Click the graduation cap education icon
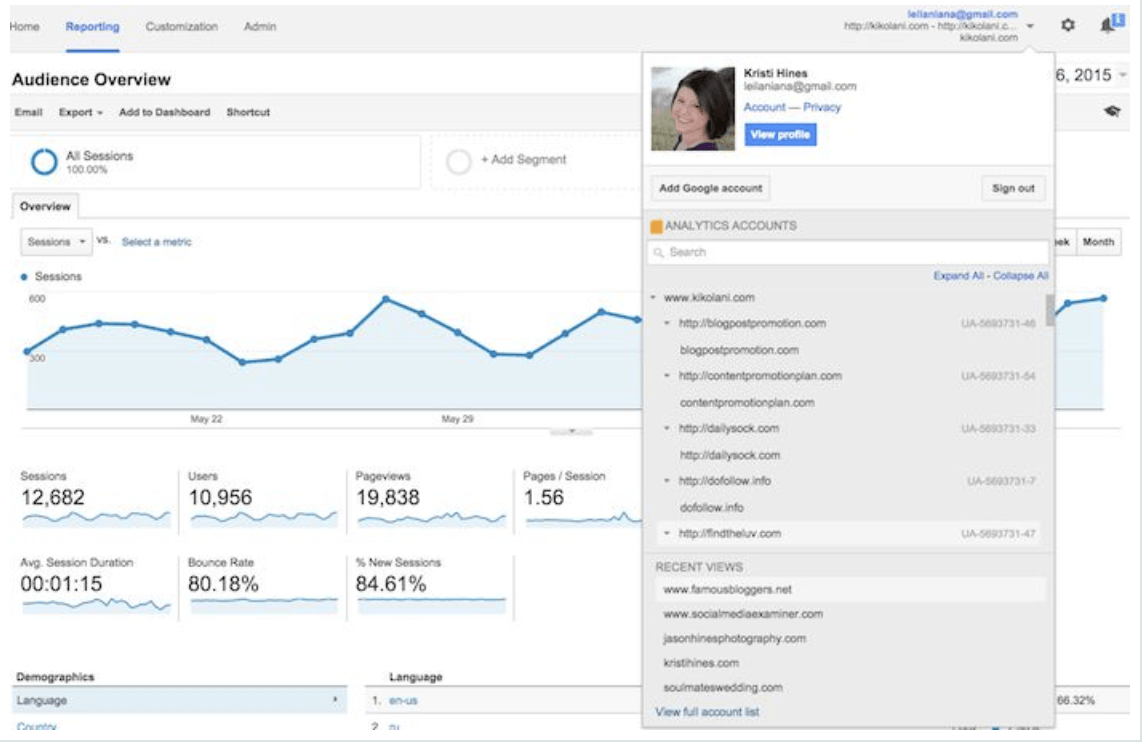Viewport: 1142px width, 744px height. (1111, 113)
